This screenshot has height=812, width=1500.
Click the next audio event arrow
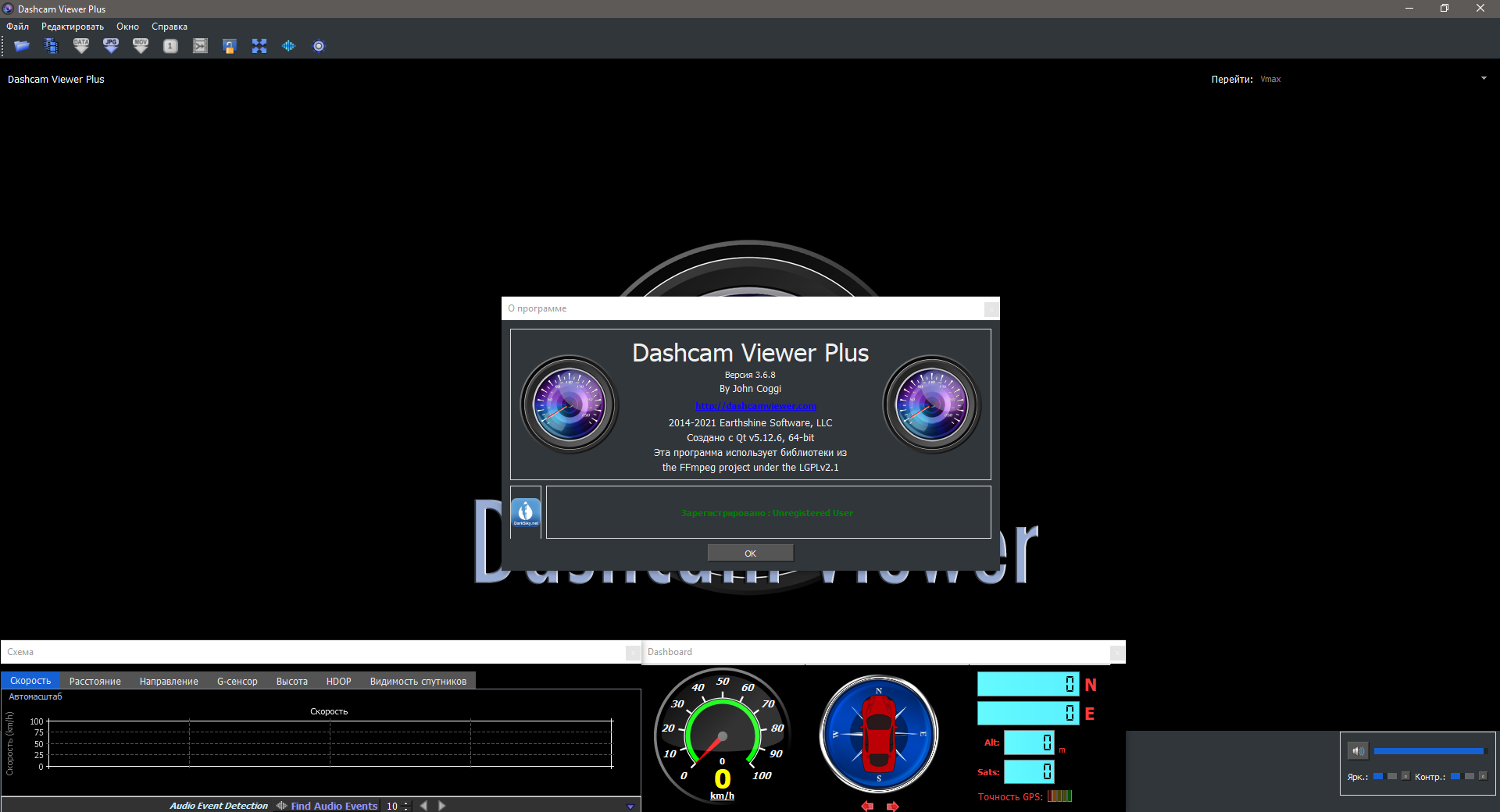tap(441, 806)
